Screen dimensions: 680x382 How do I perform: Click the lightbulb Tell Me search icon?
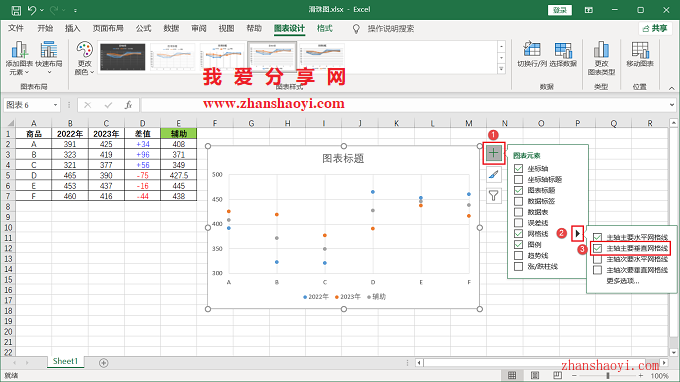point(356,29)
